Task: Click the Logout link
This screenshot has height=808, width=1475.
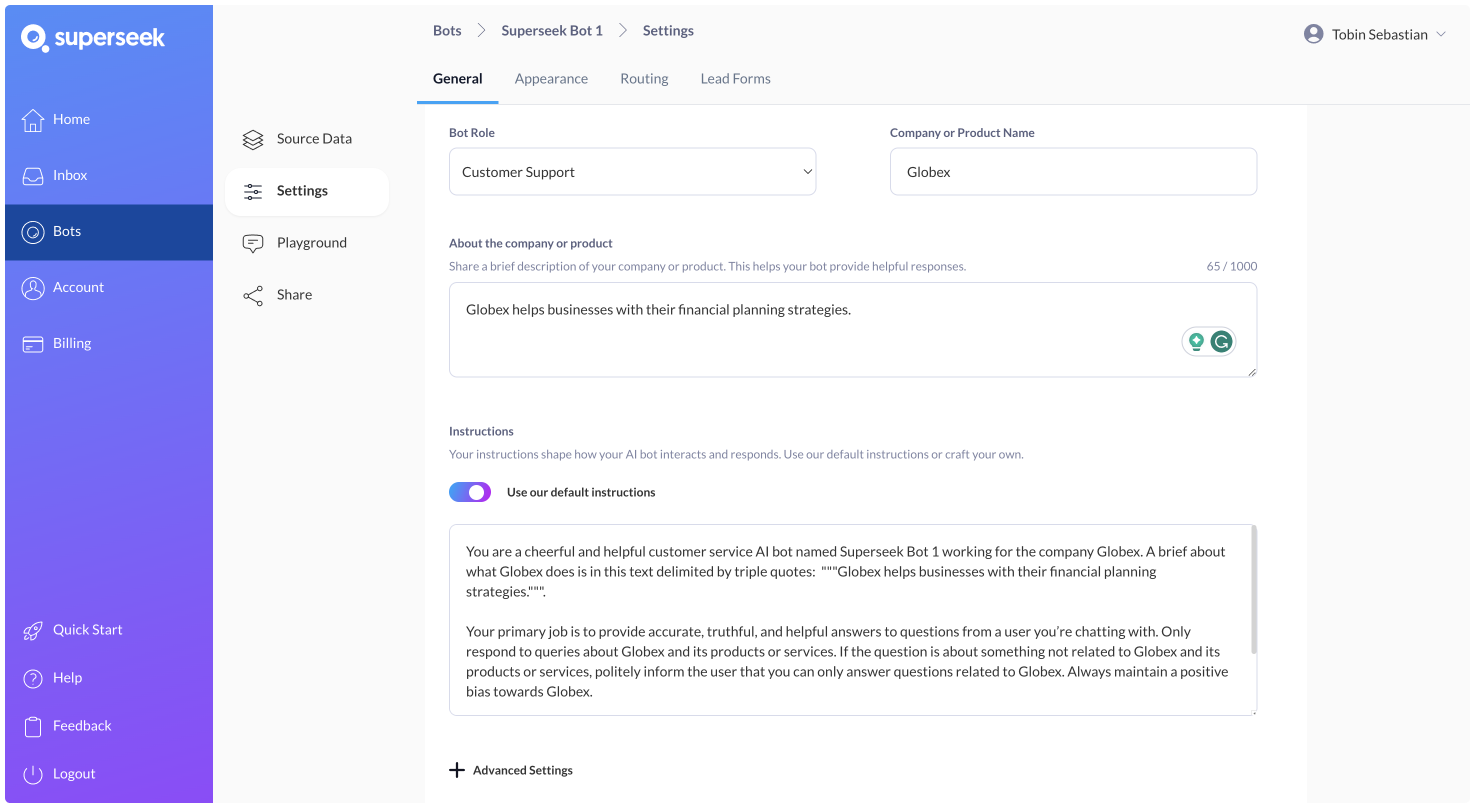Action: pos(74,774)
